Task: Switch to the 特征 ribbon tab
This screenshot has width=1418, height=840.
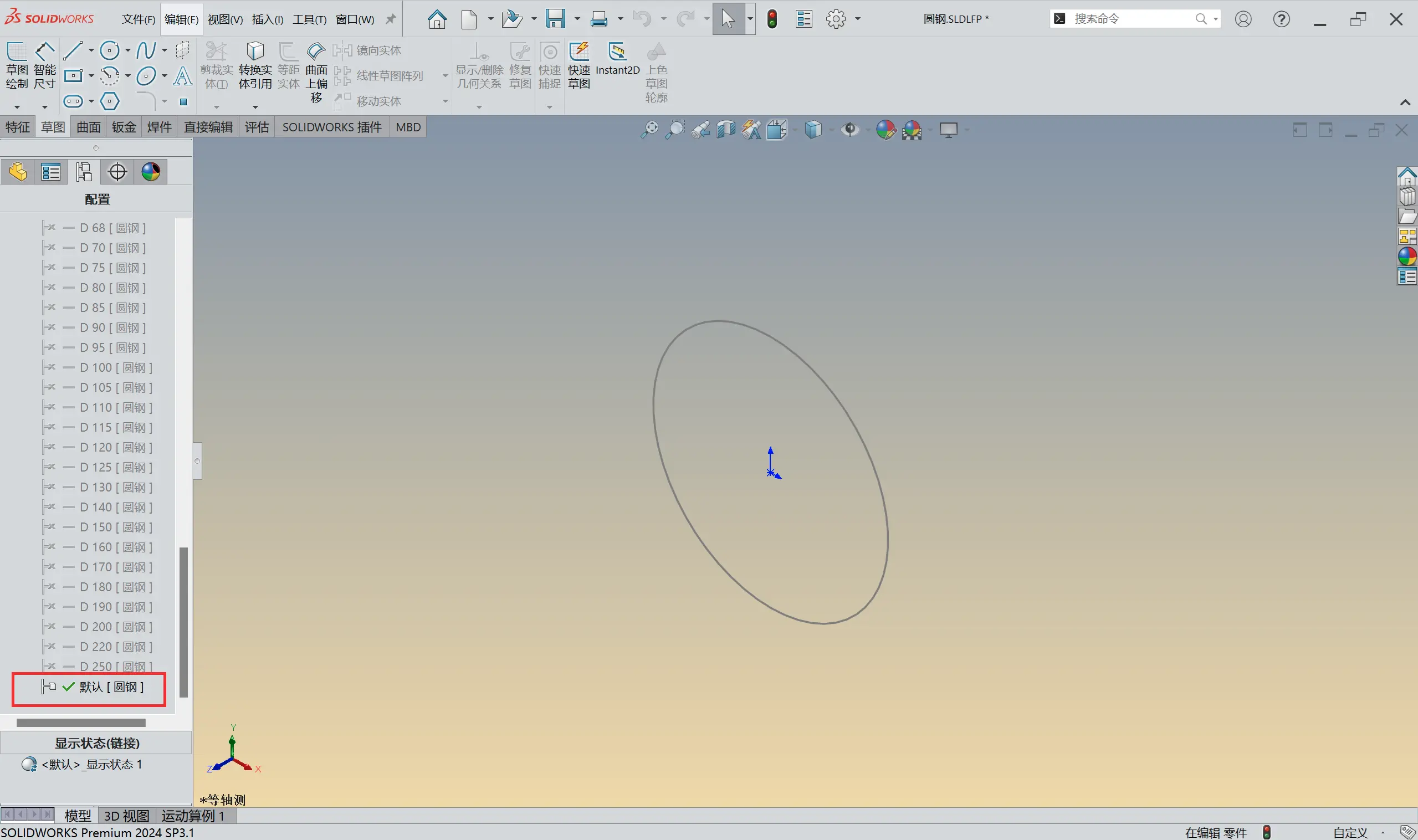Action: tap(18, 127)
